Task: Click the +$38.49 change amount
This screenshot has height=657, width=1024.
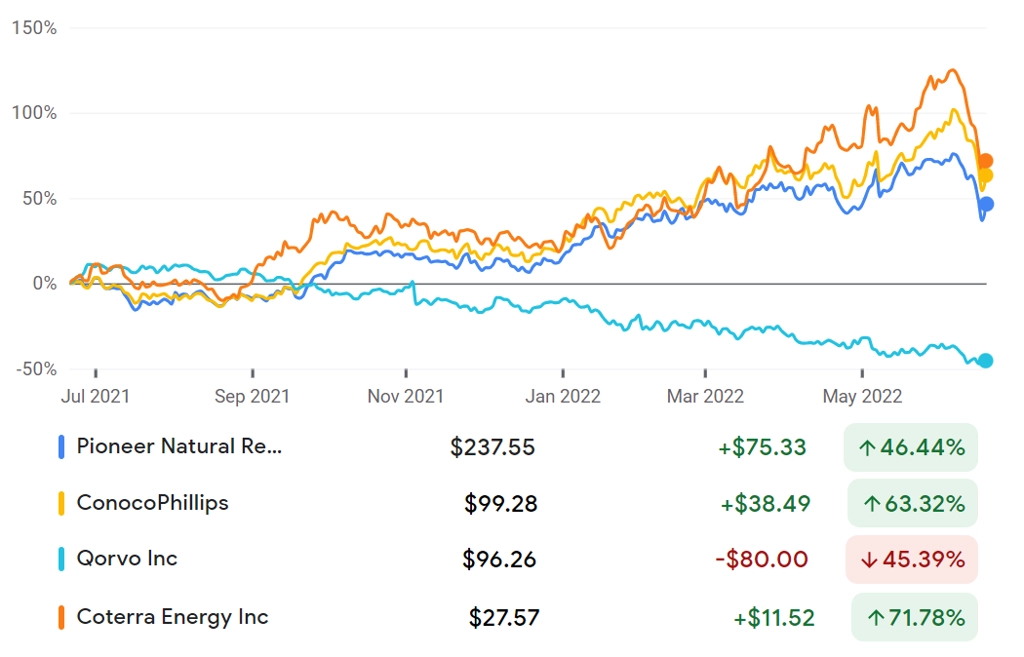Action: point(765,504)
